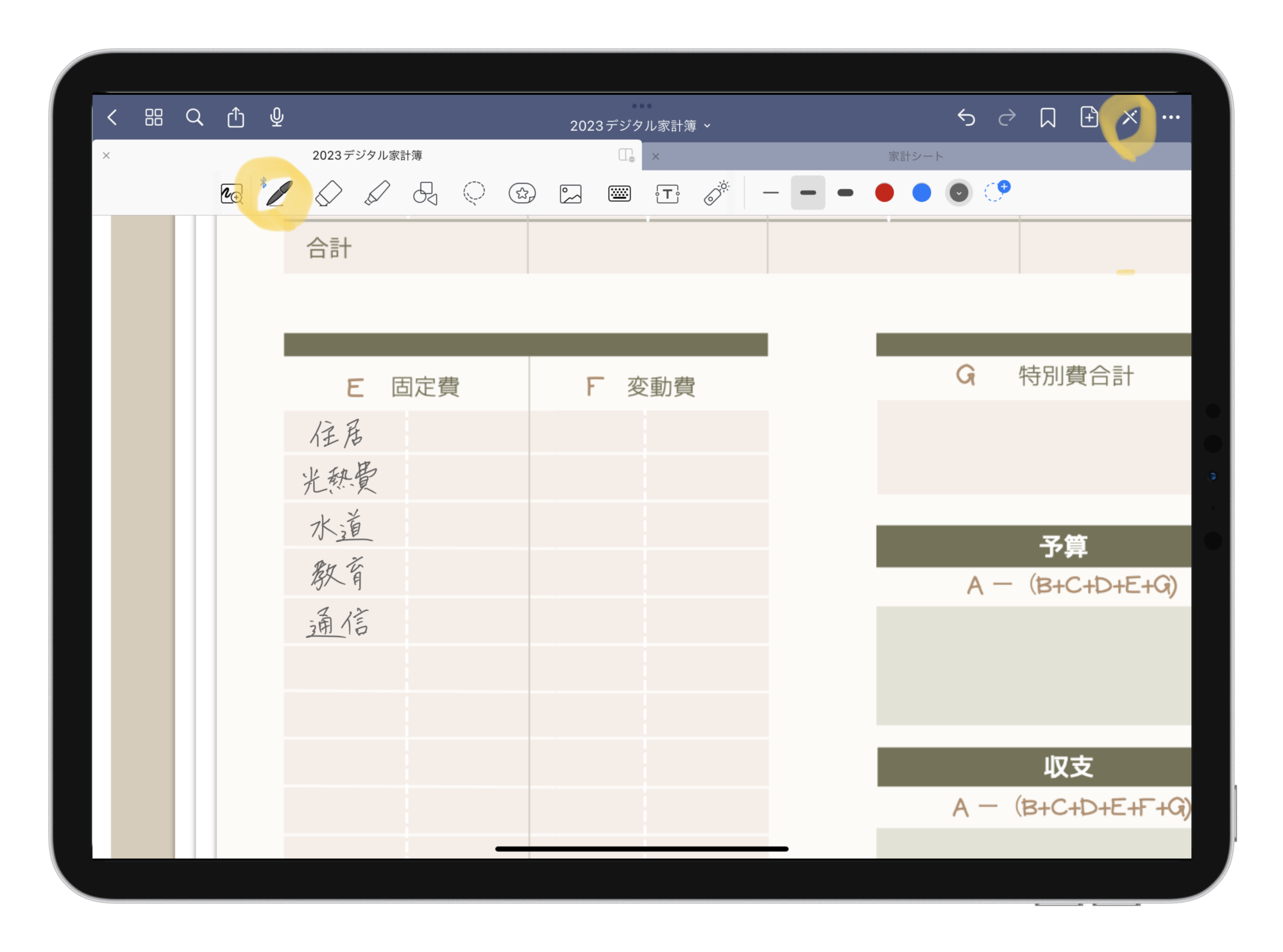The width and height of the screenshot is (1283, 952).
Task: Open the more options menu
Action: coord(1171,117)
